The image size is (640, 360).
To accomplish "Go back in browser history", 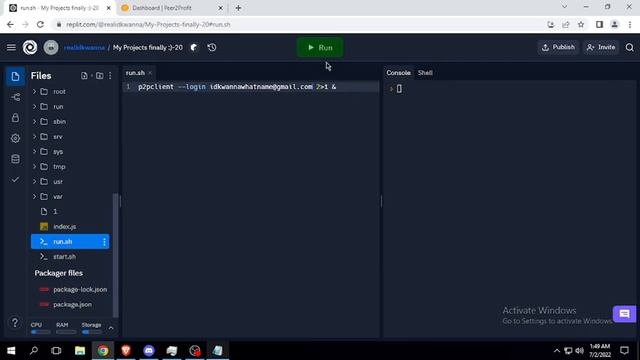I will tap(10, 24).
